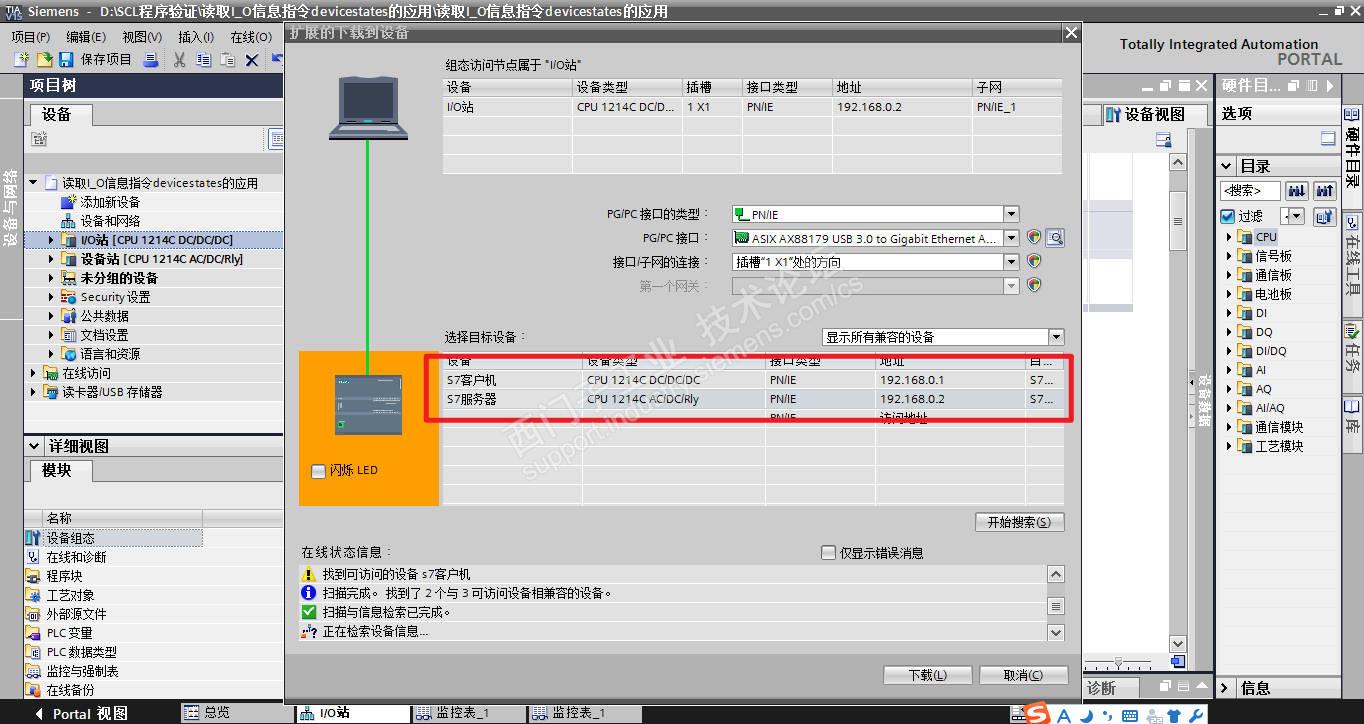Click the network overview icon under 设备 tab
Image resolution: width=1364 pixels, height=724 pixels.
[x=39, y=139]
